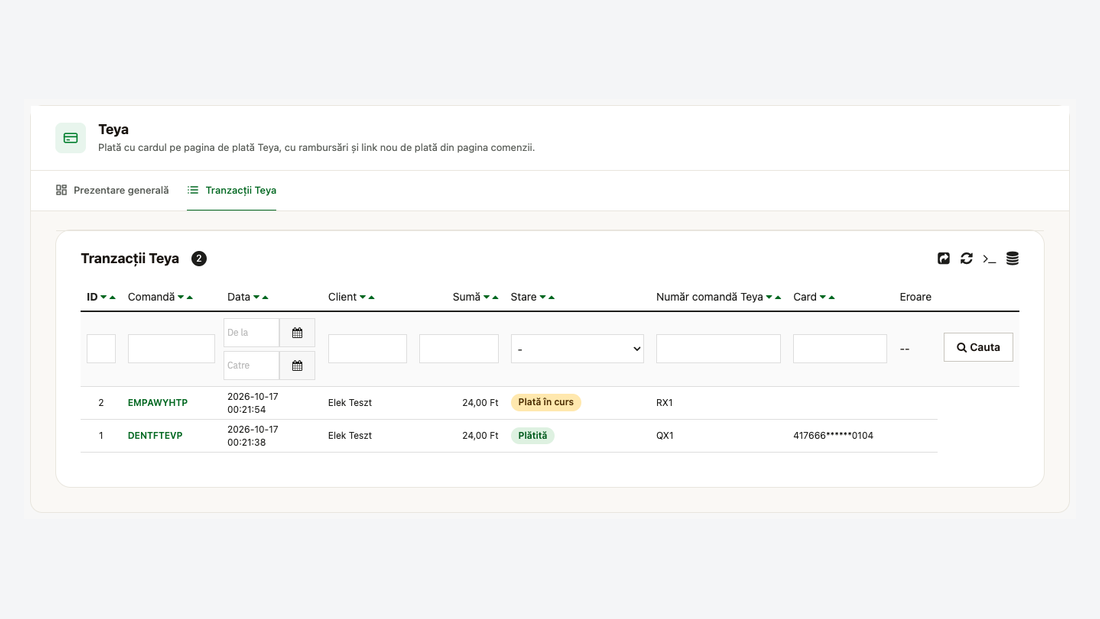Screen dimensions: 1100x619
Task: Click the Plată în curs status badge
Action: tap(546, 402)
